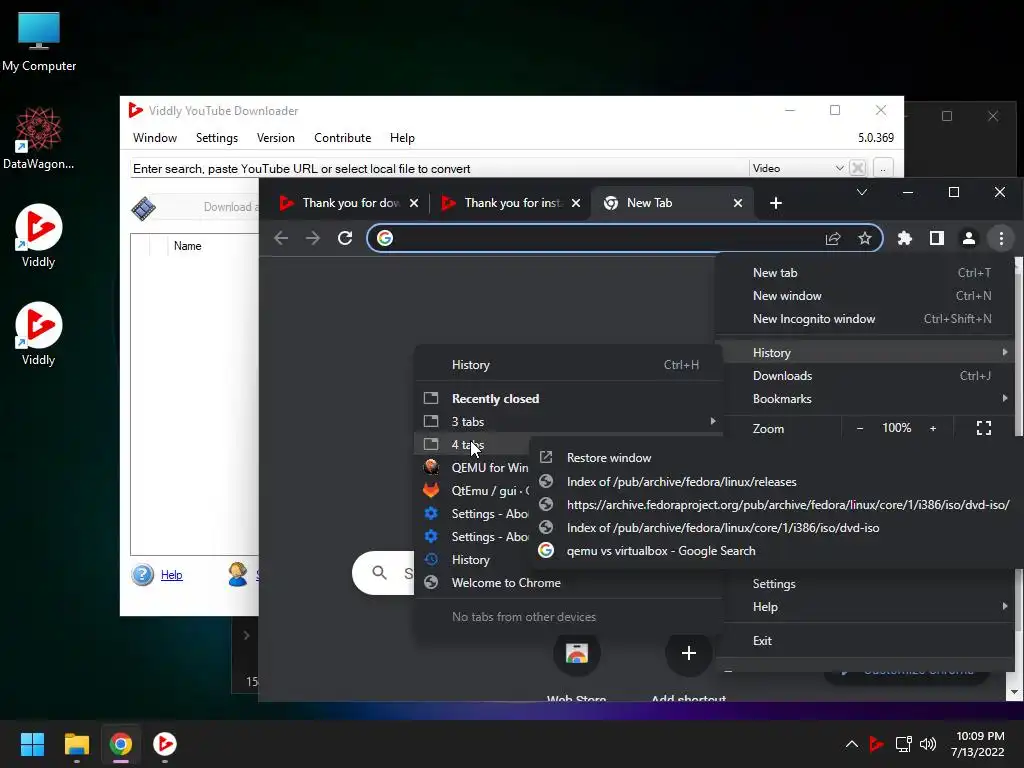Image resolution: width=1024 pixels, height=768 pixels.
Task: Open History page with Ctrl+H entry
Action: pos(568,365)
